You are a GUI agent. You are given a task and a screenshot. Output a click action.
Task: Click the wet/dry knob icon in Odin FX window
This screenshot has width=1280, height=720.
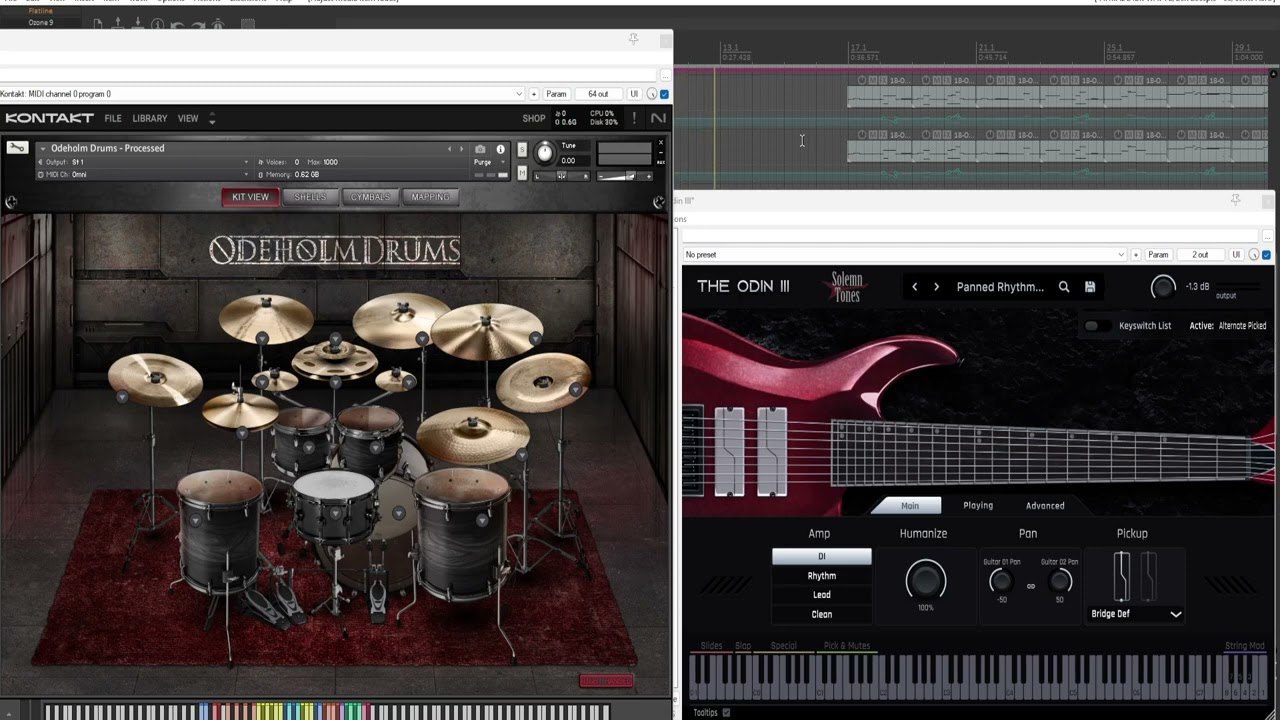1254,255
